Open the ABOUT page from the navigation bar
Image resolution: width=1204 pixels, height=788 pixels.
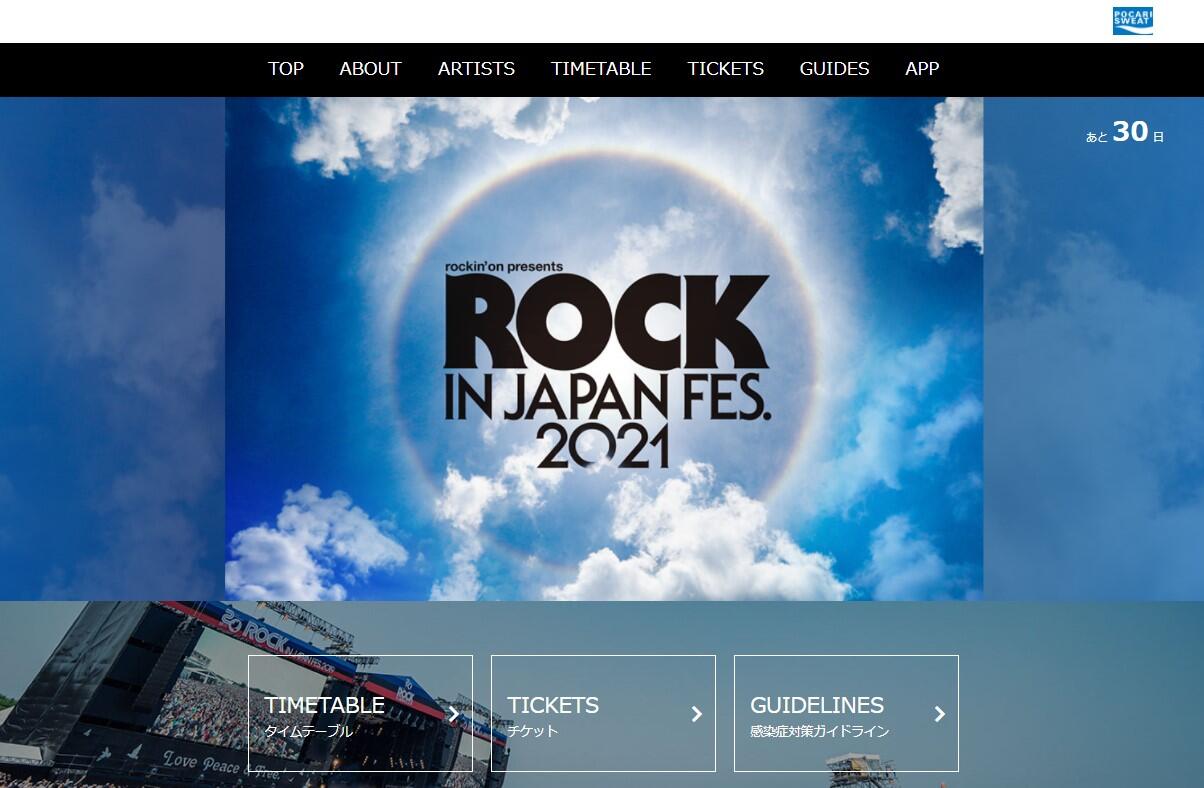point(370,69)
